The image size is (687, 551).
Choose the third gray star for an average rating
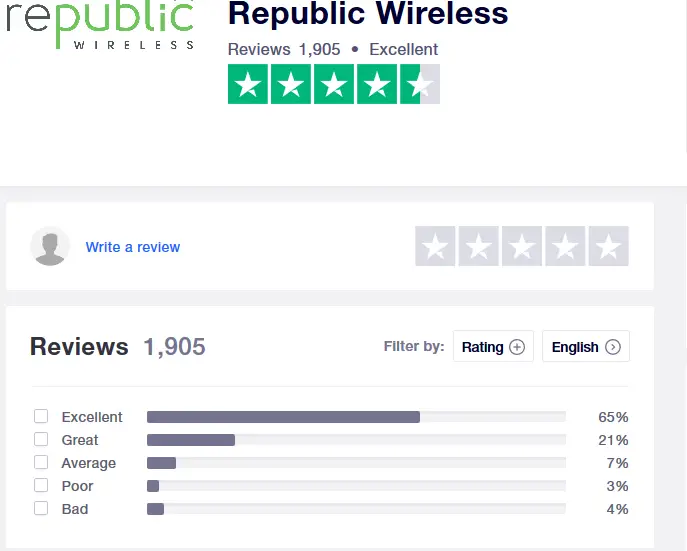tap(522, 246)
